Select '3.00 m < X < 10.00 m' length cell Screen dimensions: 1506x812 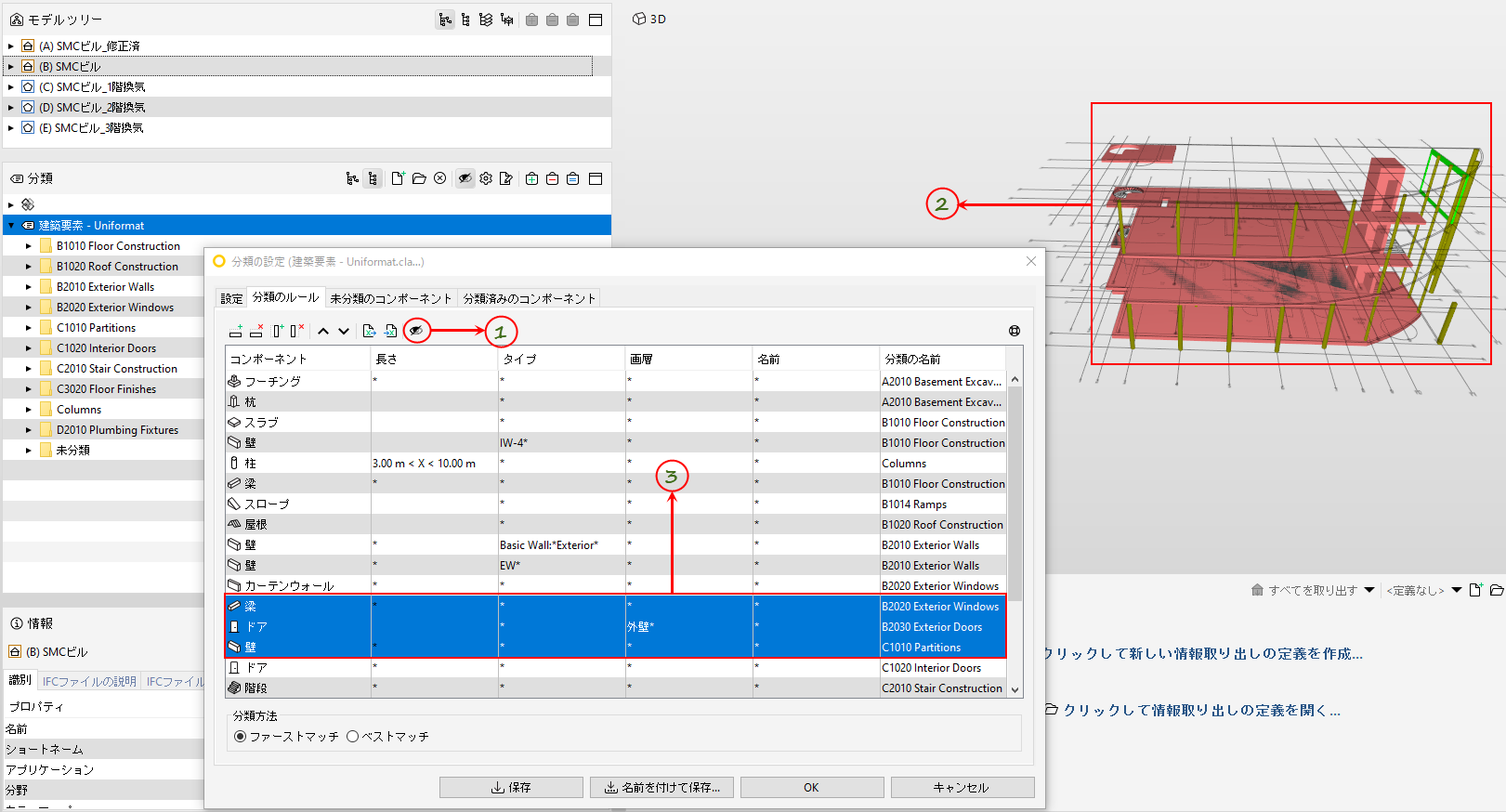pos(435,464)
